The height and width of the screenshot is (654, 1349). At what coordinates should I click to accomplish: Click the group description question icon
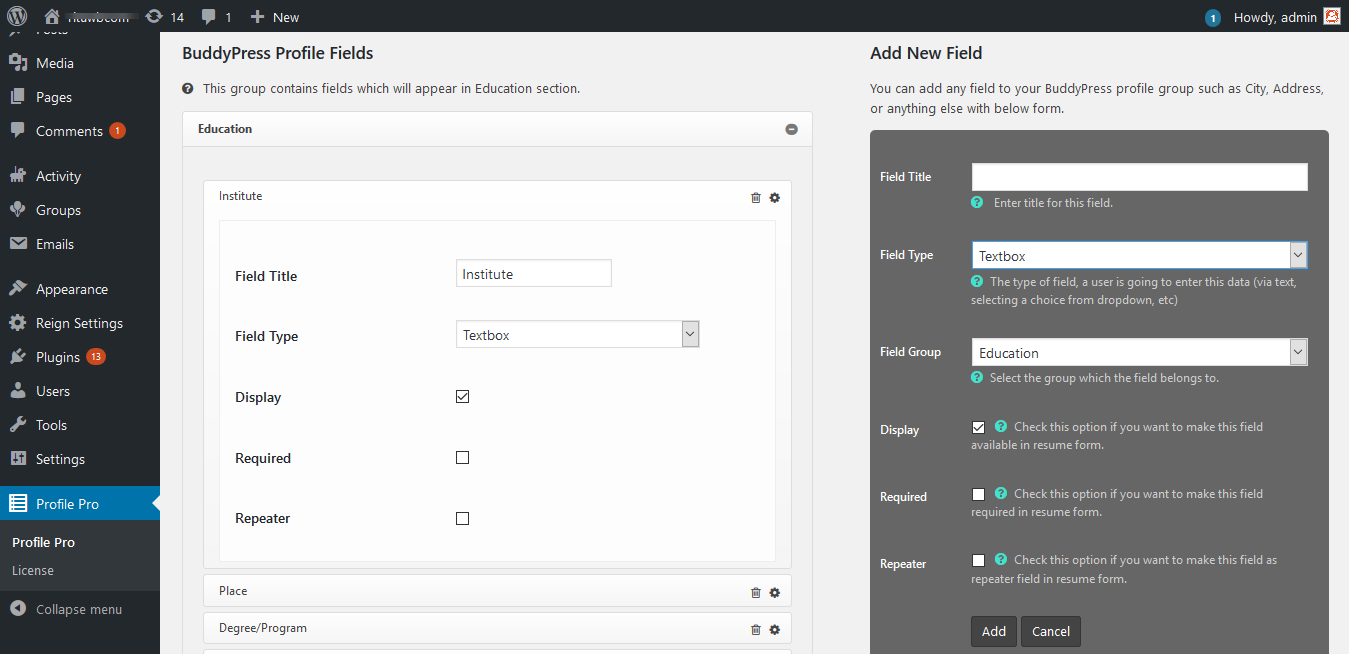[x=188, y=88]
